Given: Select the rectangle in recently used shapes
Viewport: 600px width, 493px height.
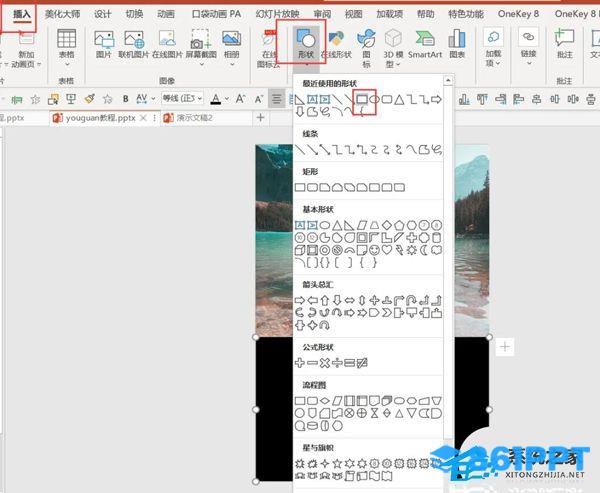Looking at the screenshot, I should [362, 99].
